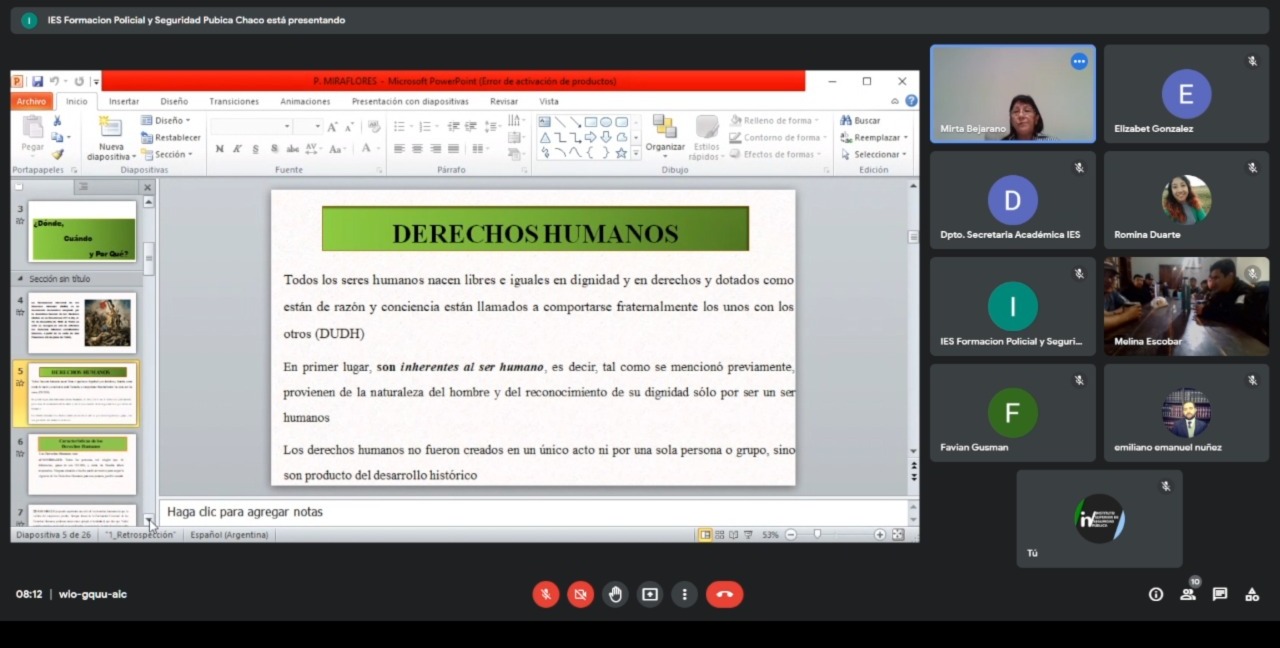Turn on the camera in meeting controls
Screen dimensions: 1280x648
[580, 594]
